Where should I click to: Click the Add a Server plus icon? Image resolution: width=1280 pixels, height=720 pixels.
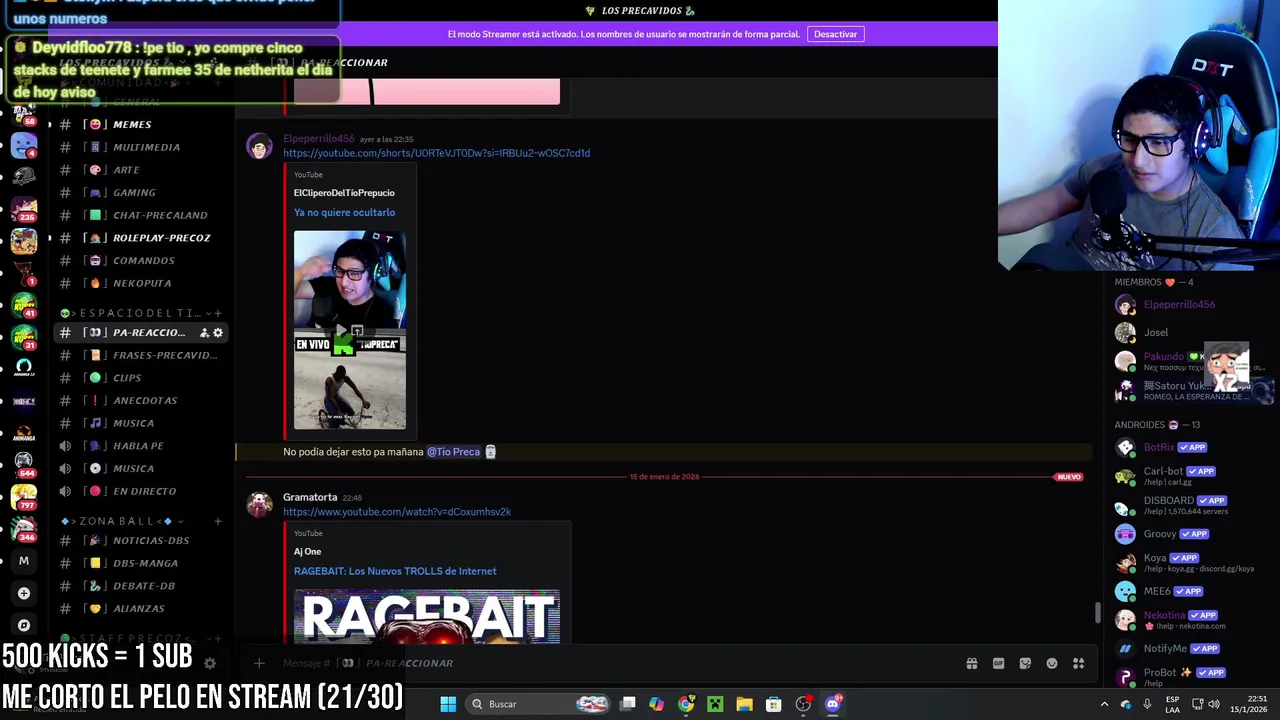coord(24,593)
